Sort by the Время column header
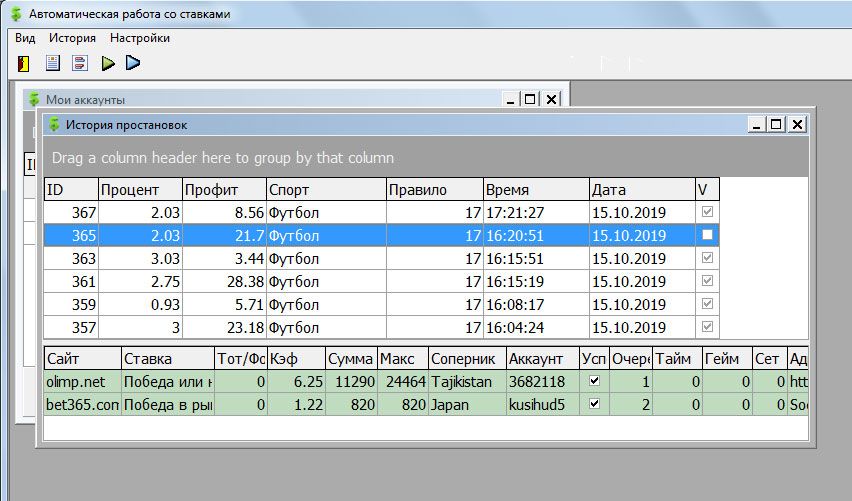This screenshot has width=852, height=501. click(x=535, y=190)
